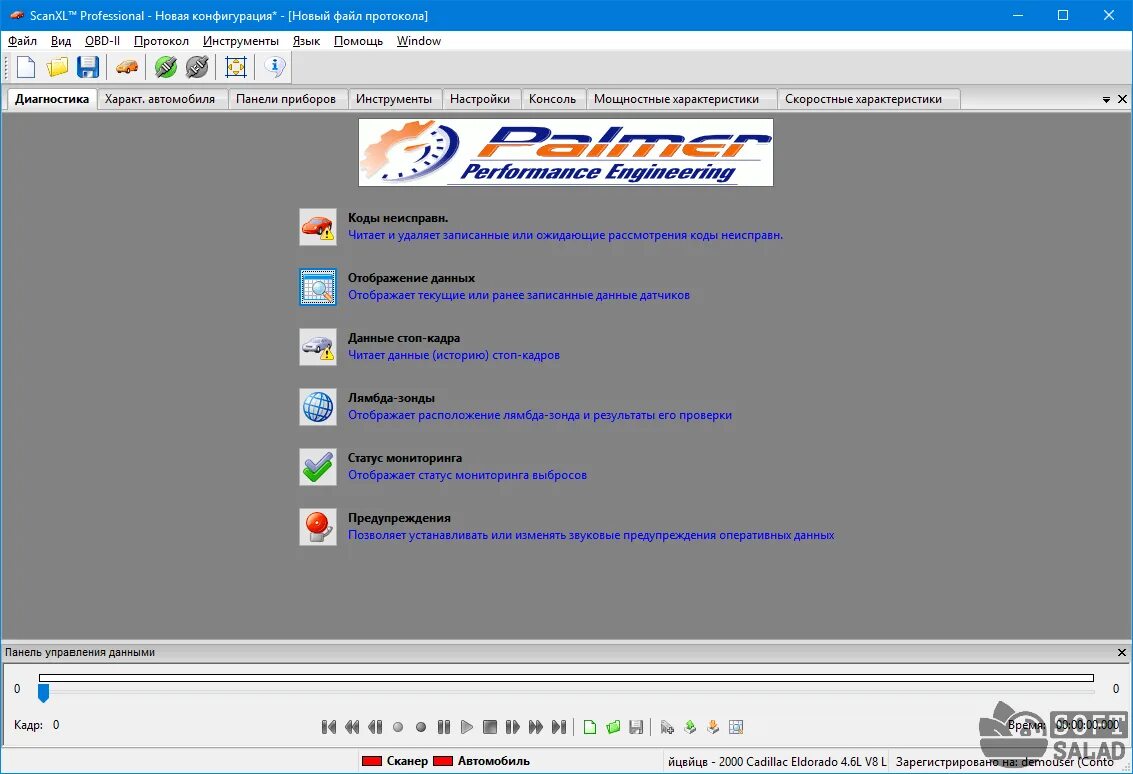Open the Window menu
Viewport: 1133px width, 774px height.
[x=419, y=40]
